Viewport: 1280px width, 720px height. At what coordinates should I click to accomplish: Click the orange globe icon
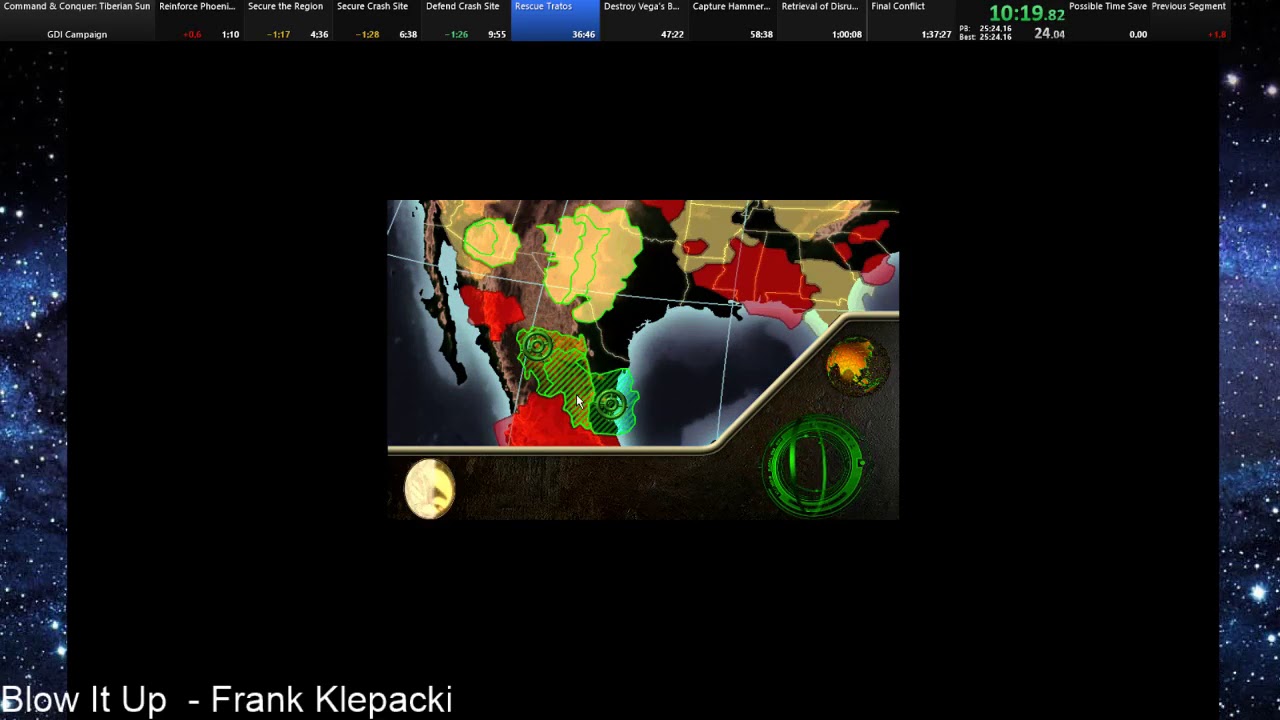855,365
